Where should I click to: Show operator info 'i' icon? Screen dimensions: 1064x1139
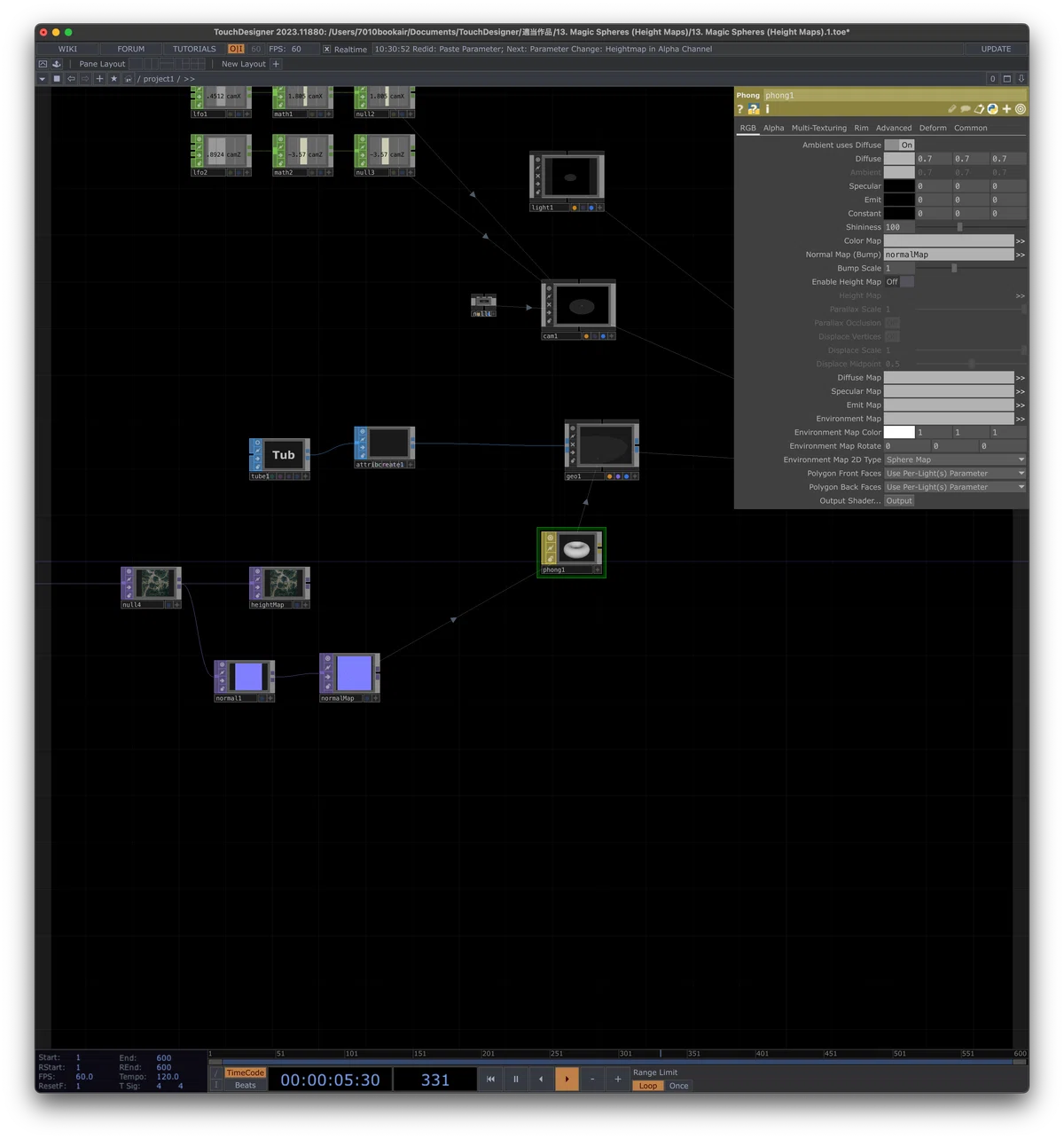click(x=767, y=109)
